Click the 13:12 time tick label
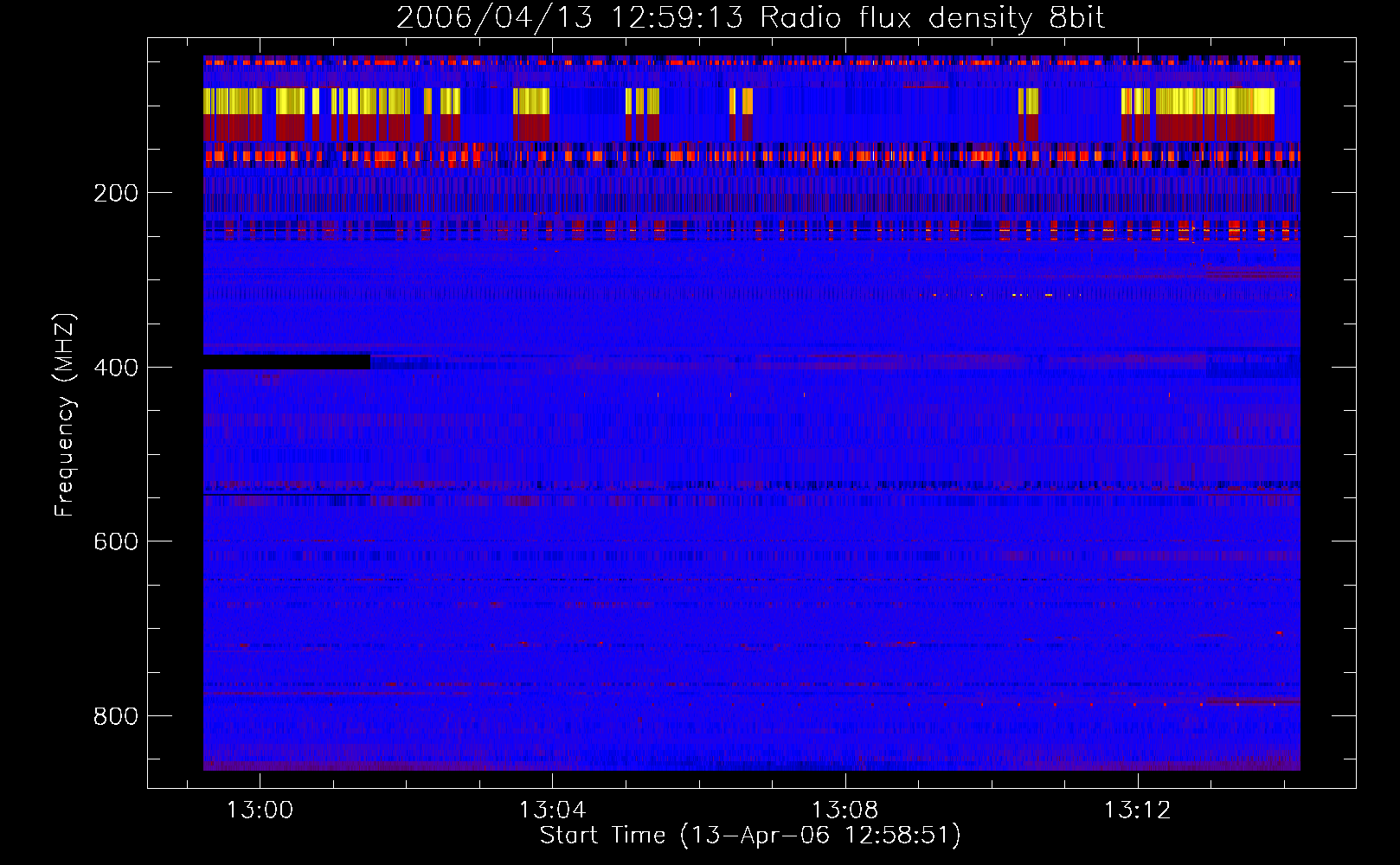 point(1137,810)
